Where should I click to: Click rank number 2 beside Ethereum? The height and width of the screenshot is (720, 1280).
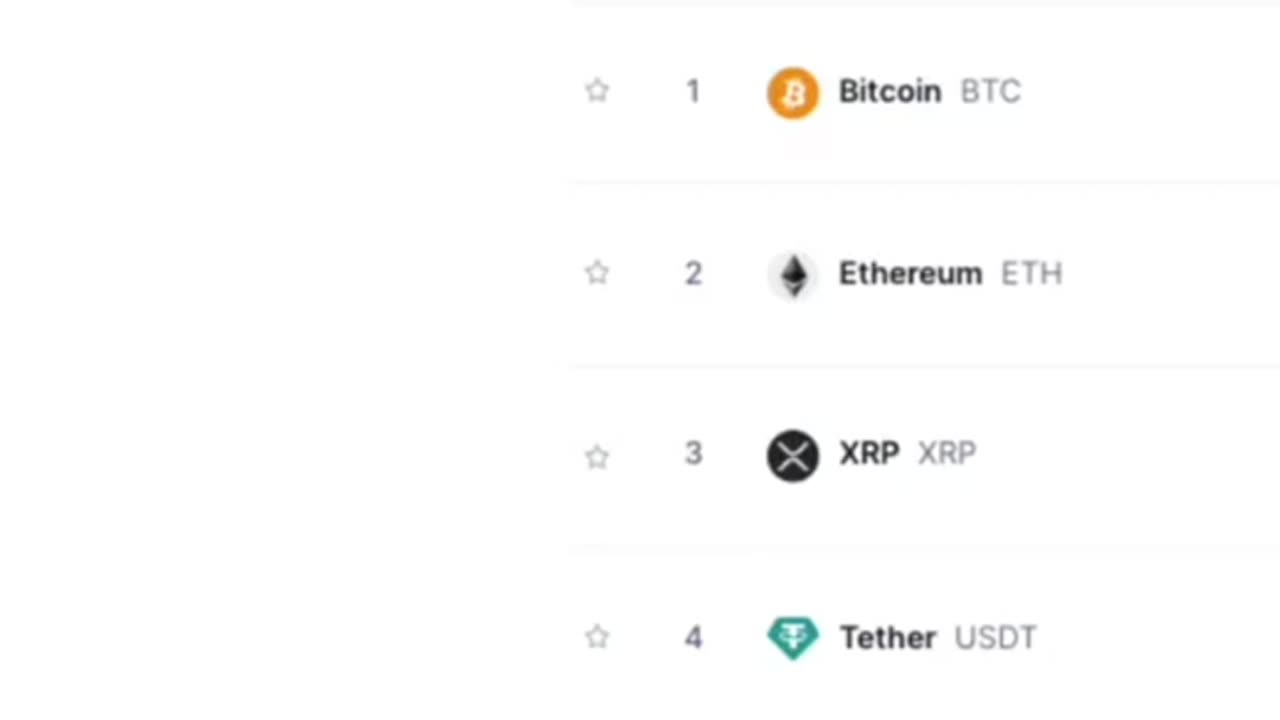click(693, 273)
